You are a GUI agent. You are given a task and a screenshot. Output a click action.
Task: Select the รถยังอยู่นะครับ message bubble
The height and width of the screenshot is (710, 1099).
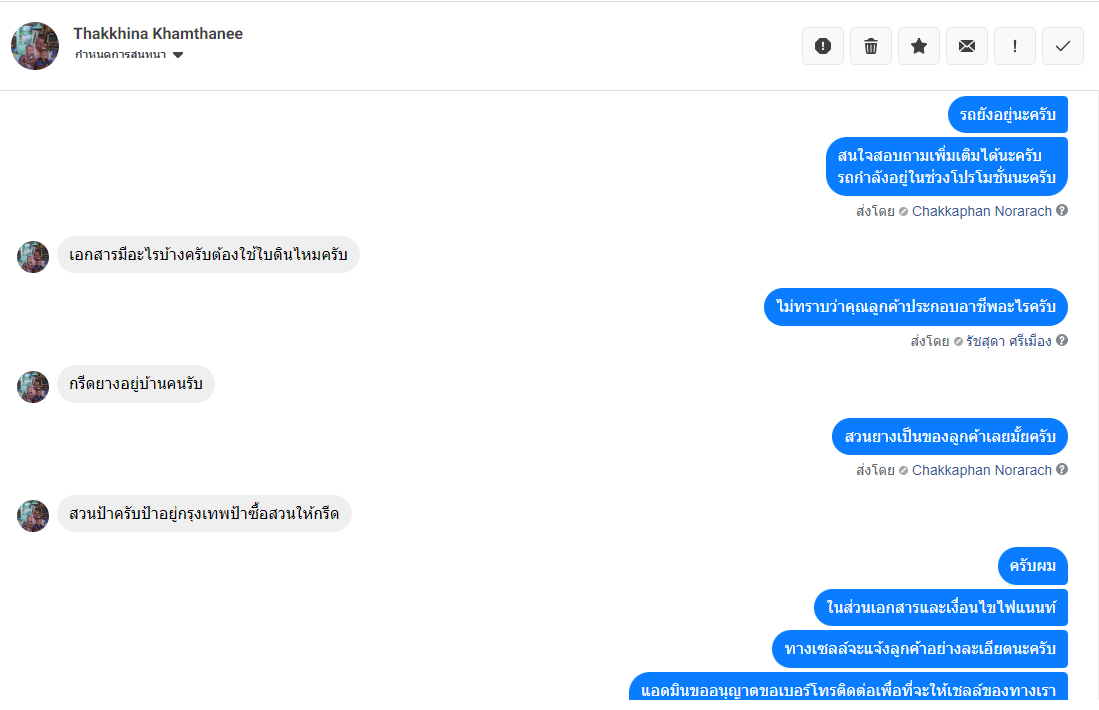pyautogui.click(x=1008, y=114)
